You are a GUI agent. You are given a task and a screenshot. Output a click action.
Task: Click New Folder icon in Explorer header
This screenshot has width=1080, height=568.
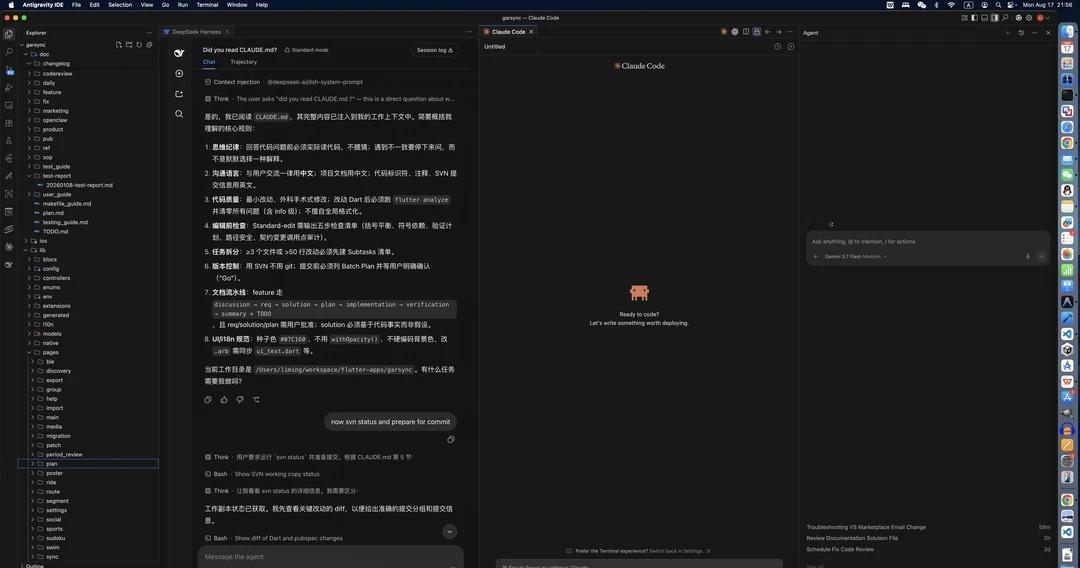point(129,45)
